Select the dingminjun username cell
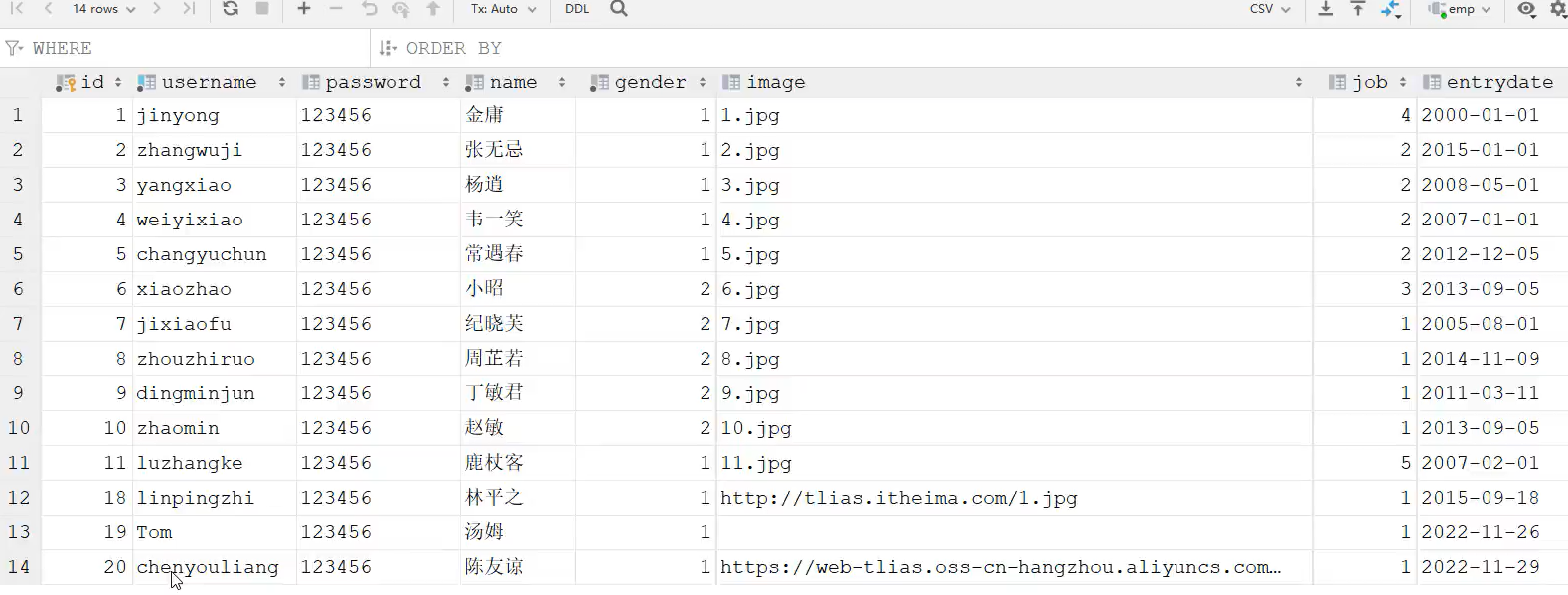 click(215, 393)
